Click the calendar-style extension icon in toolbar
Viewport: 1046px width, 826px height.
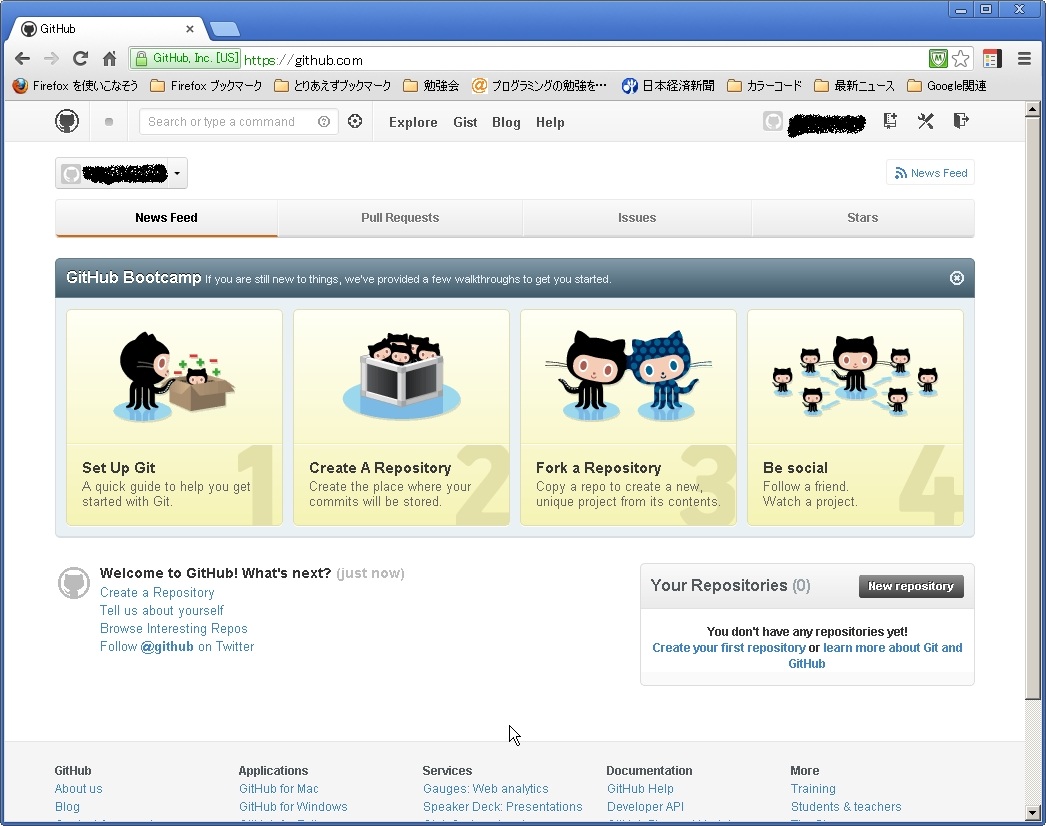(x=993, y=59)
